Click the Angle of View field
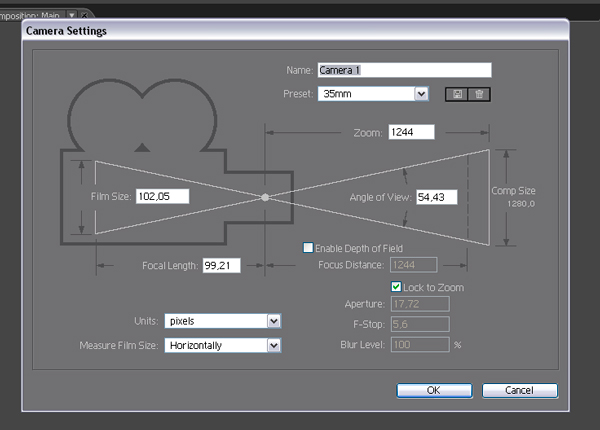 tap(436, 197)
